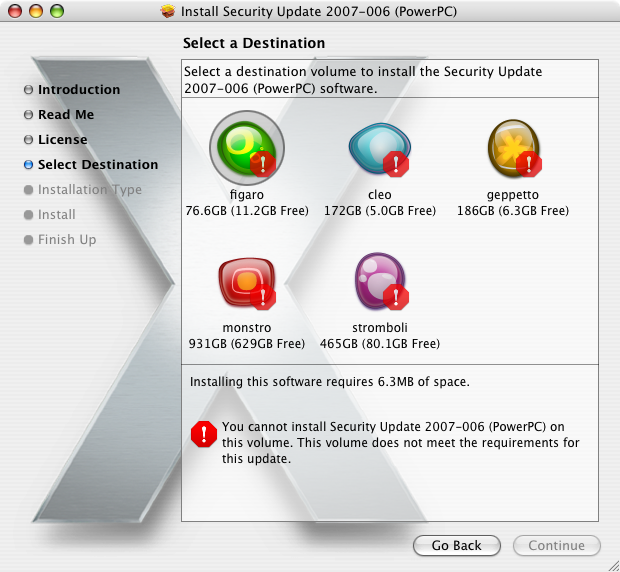Image resolution: width=620 pixels, height=572 pixels.
Task: Select the monstro volume icon
Action: click(247, 283)
